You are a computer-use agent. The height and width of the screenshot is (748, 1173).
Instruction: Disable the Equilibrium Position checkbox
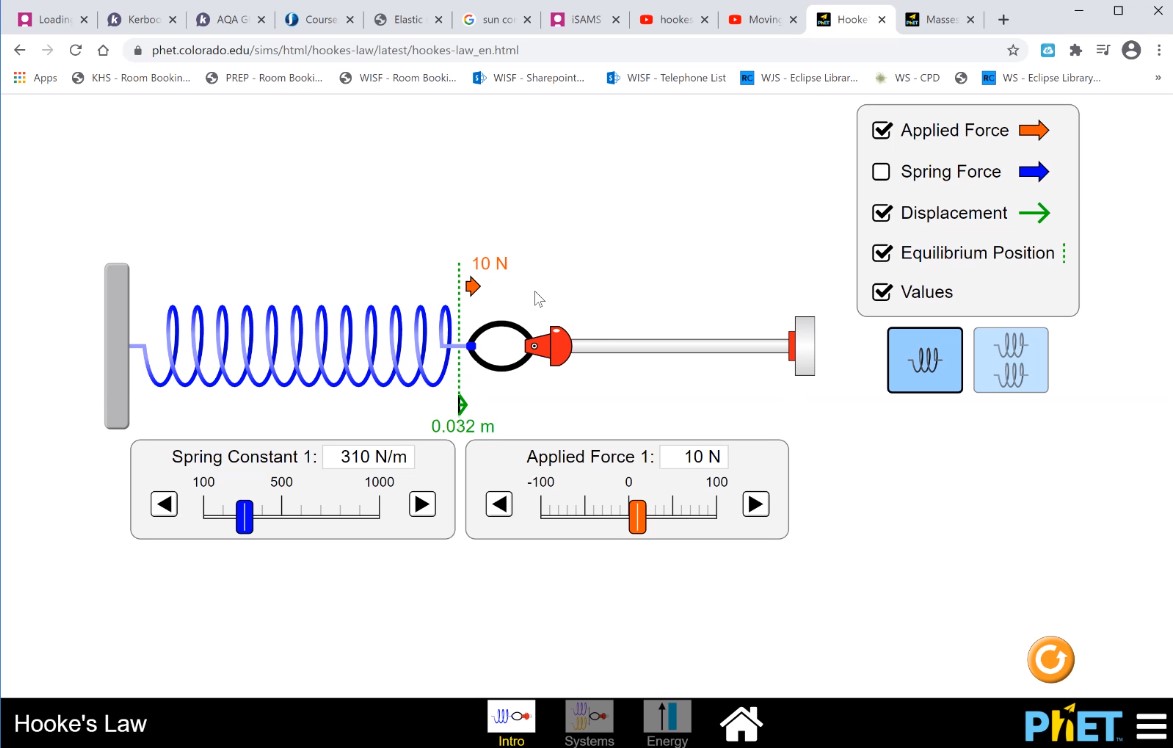(882, 253)
